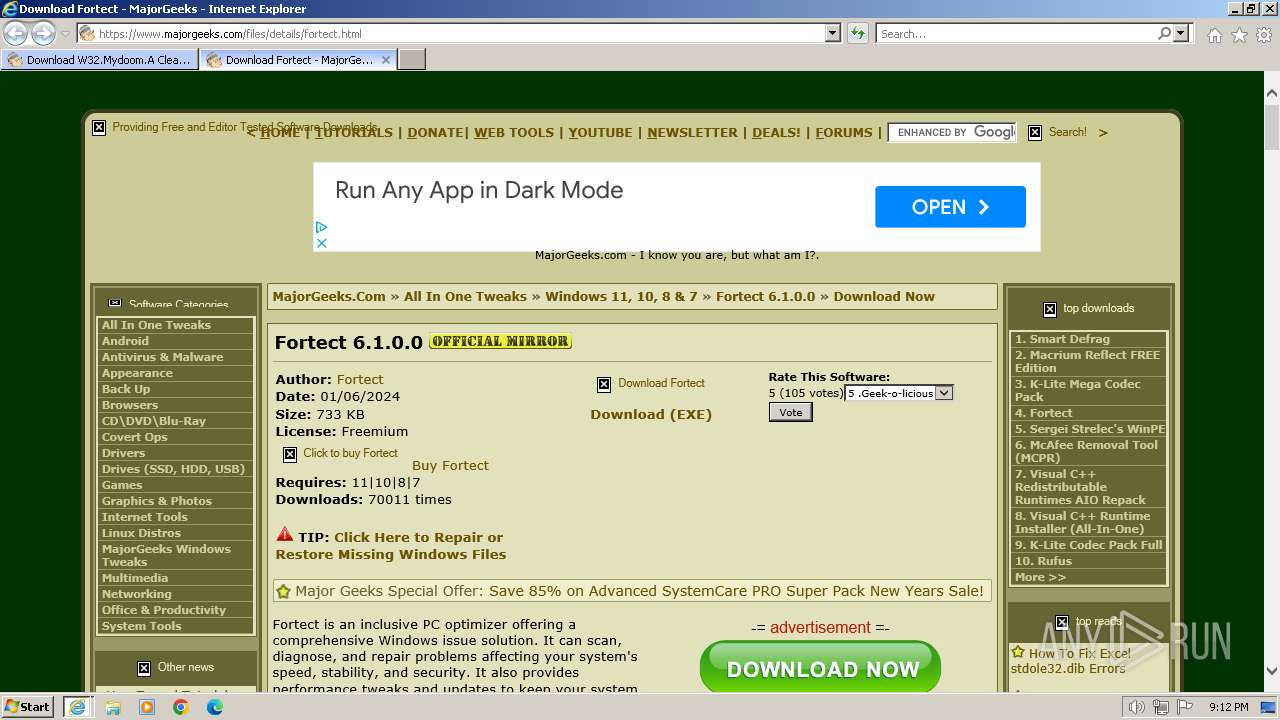This screenshot has height=720, width=1280.
Task: Open a new blank tab
Action: tap(412, 60)
